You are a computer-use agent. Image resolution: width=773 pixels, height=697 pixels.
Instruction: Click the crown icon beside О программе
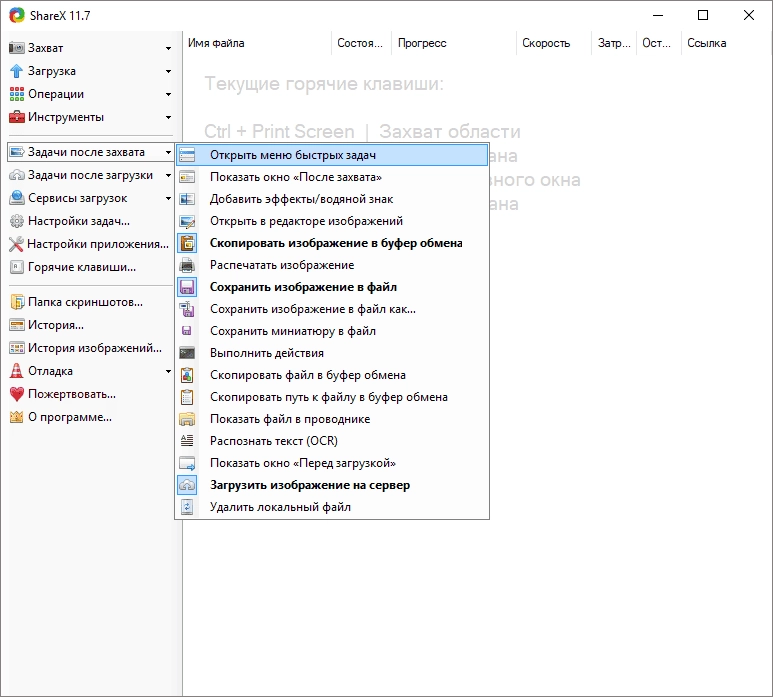click(x=17, y=417)
